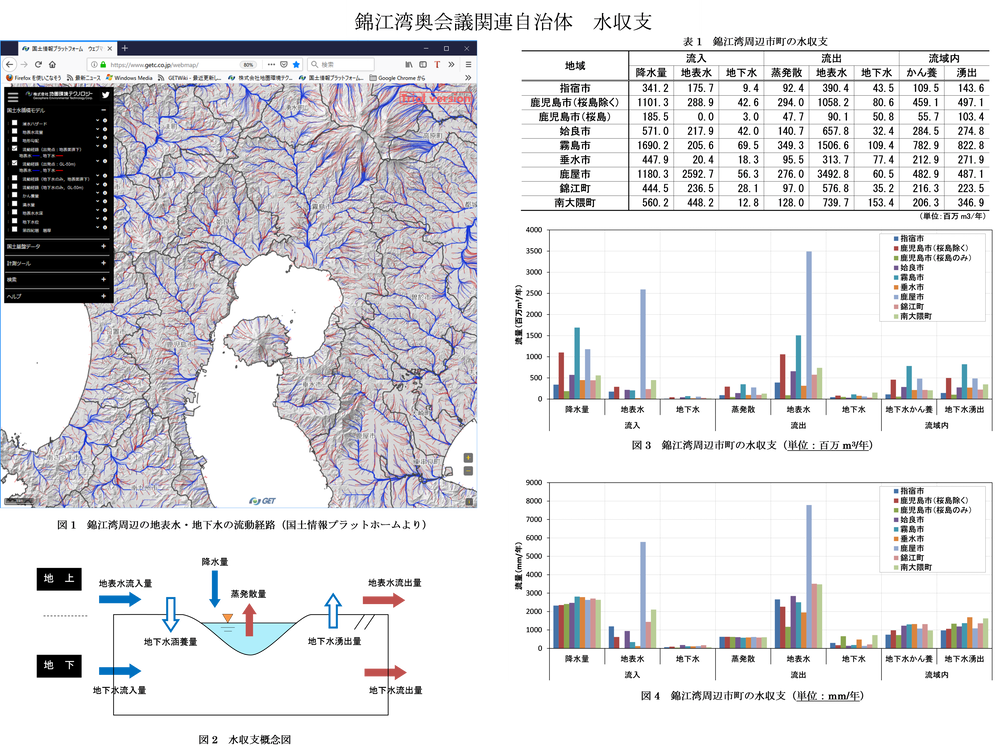Image resolution: width=1000 pixels, height=748 pixels.
Task: Expand the 国土基盤データ section
Action: tap(103, 246)
